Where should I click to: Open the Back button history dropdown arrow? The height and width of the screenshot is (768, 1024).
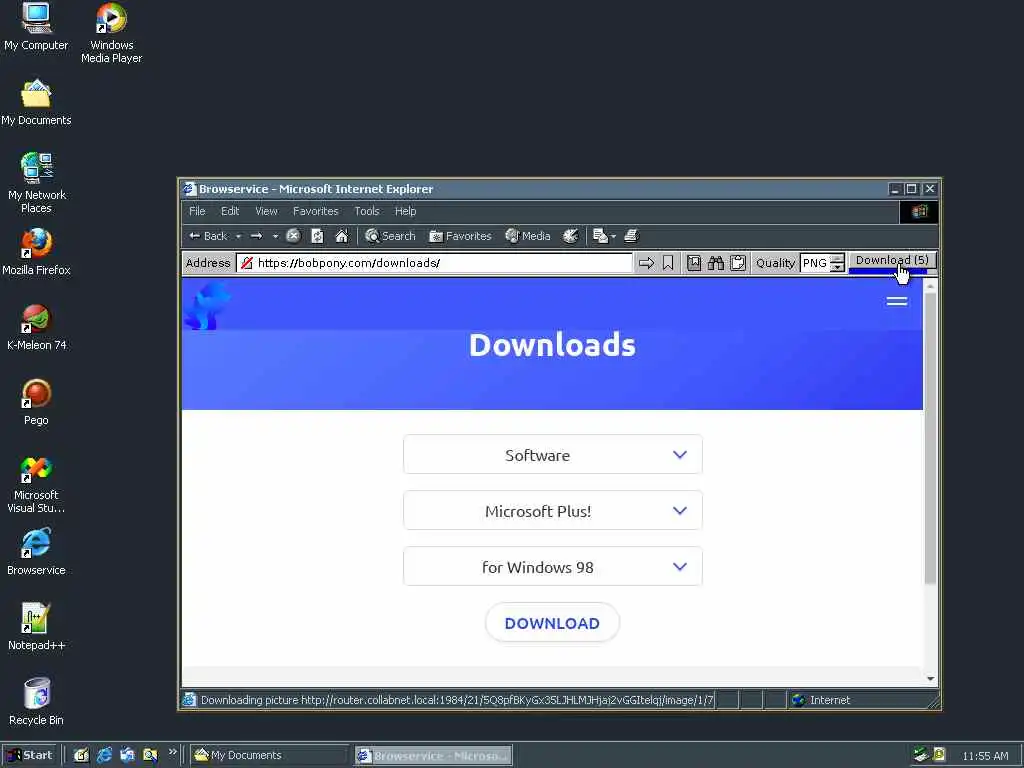coord(238,236)
